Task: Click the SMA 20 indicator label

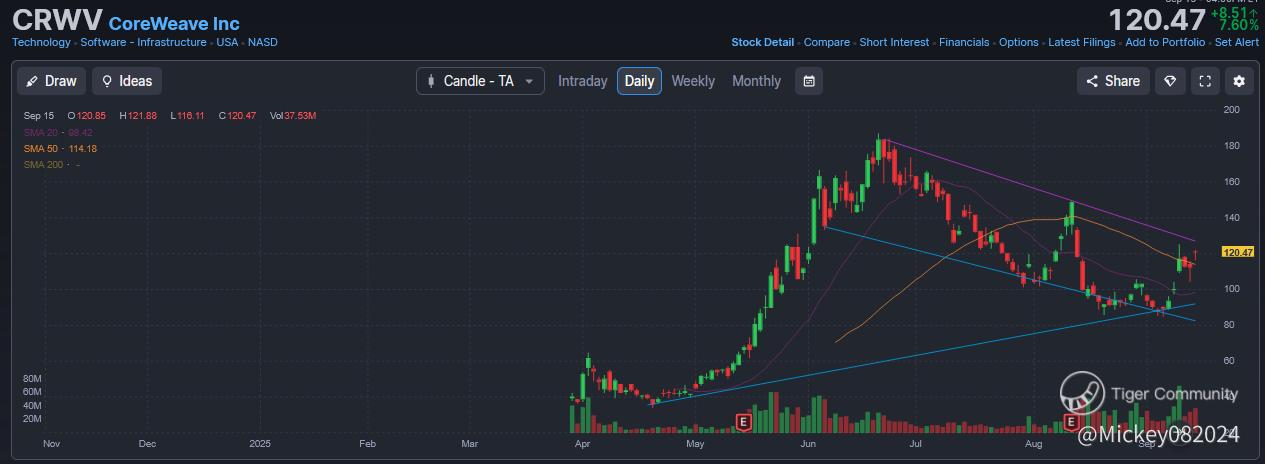Action: (x=58, y=132)
